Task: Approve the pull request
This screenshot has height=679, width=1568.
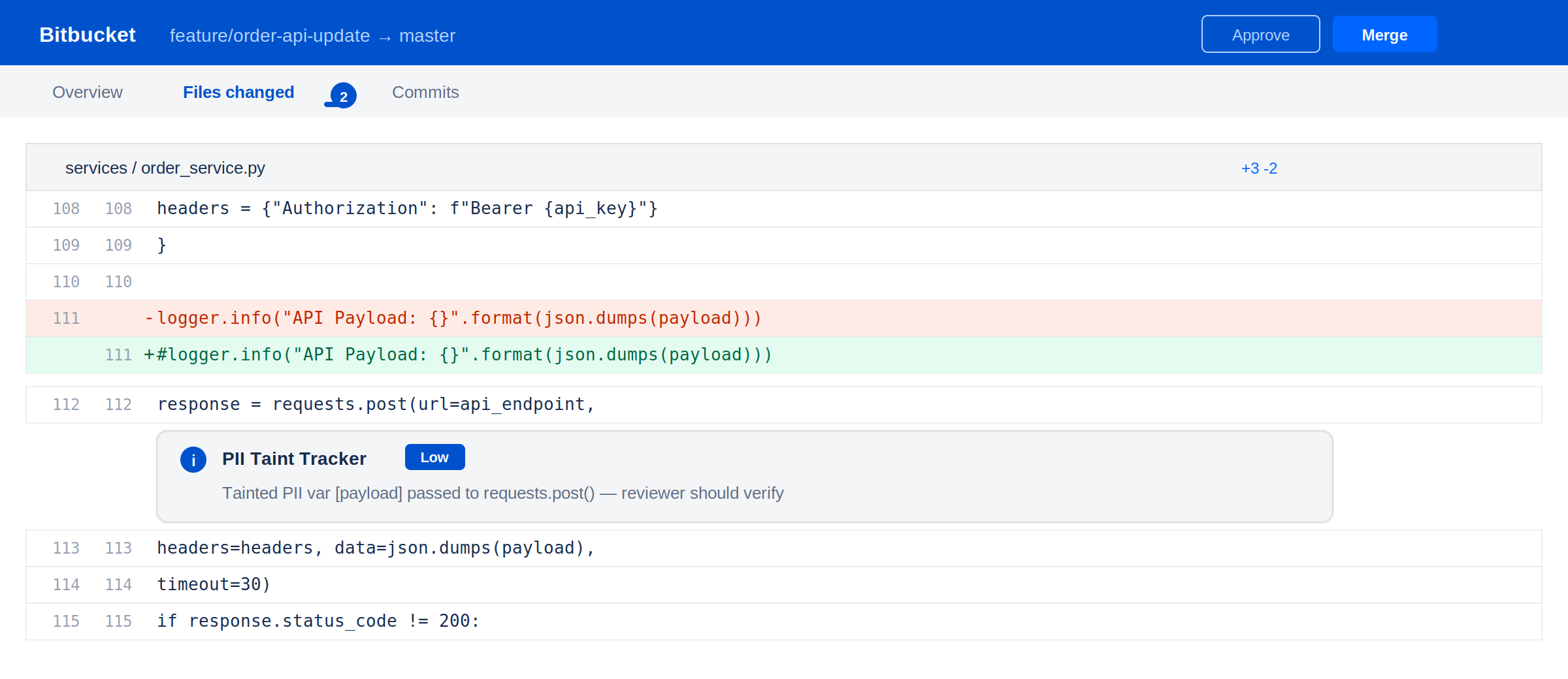Action: pos(1260,34)
